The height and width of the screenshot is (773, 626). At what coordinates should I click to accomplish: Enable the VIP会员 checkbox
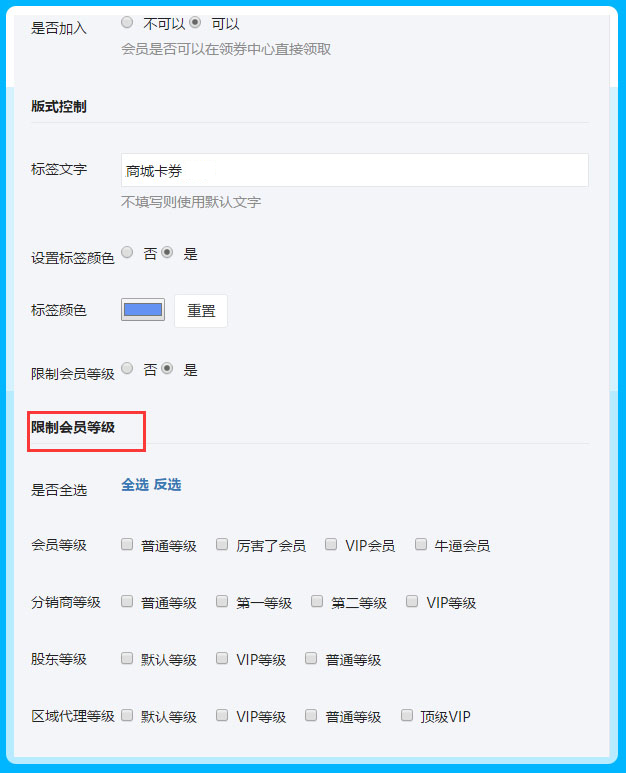(330, 545)
